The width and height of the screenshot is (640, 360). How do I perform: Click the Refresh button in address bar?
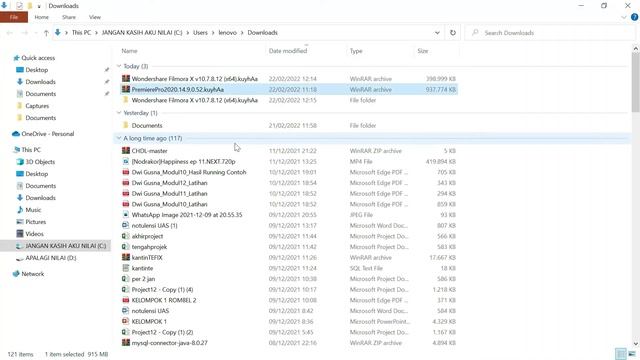click(453, 33)
